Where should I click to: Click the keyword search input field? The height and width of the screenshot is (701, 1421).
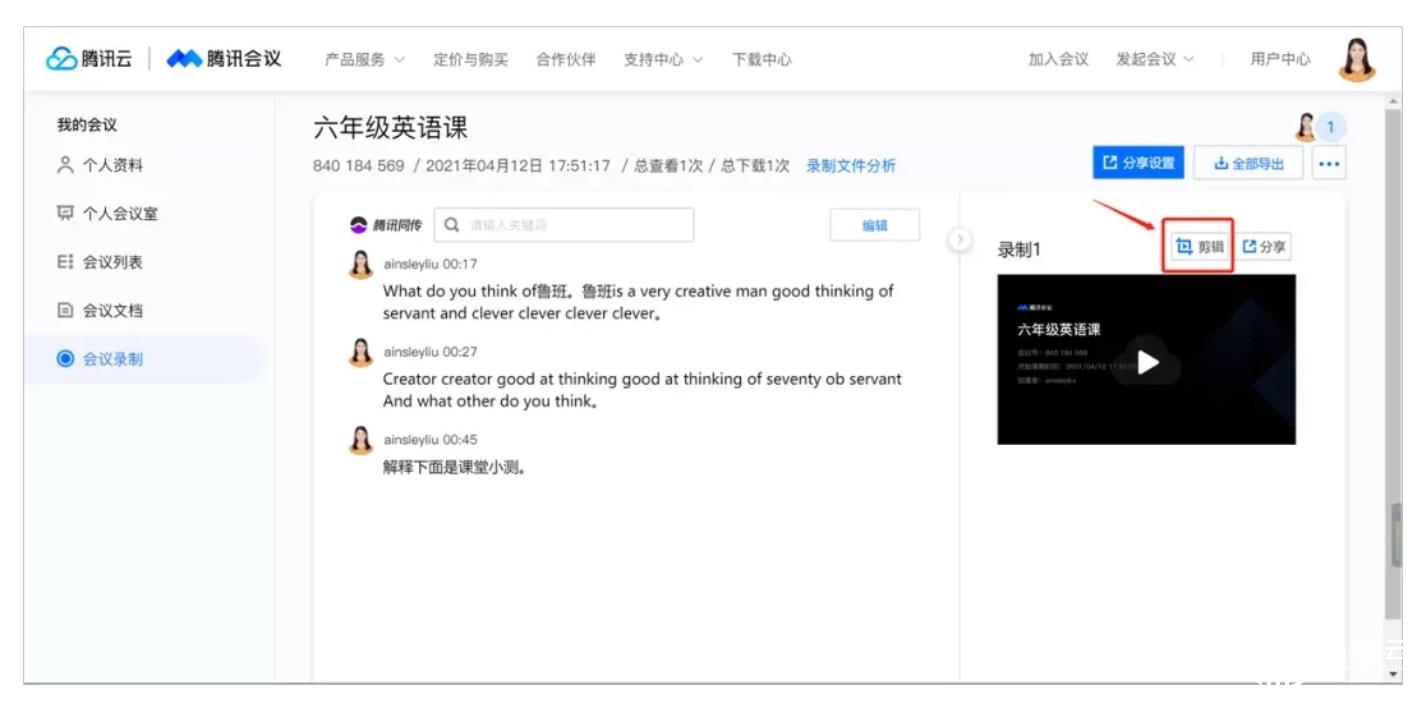point(563,225)
